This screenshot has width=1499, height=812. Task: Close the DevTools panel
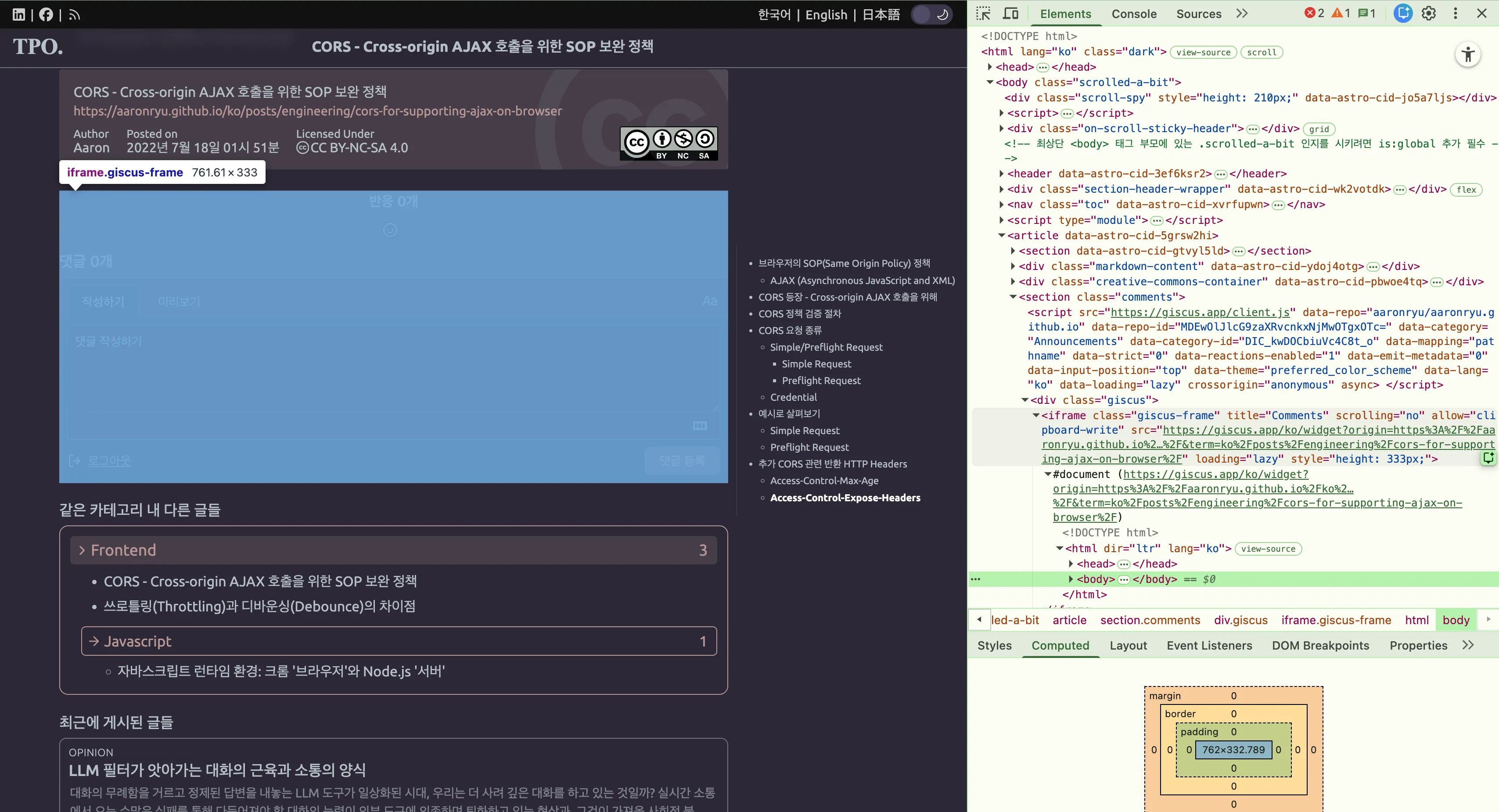[x=1482, y=13]
